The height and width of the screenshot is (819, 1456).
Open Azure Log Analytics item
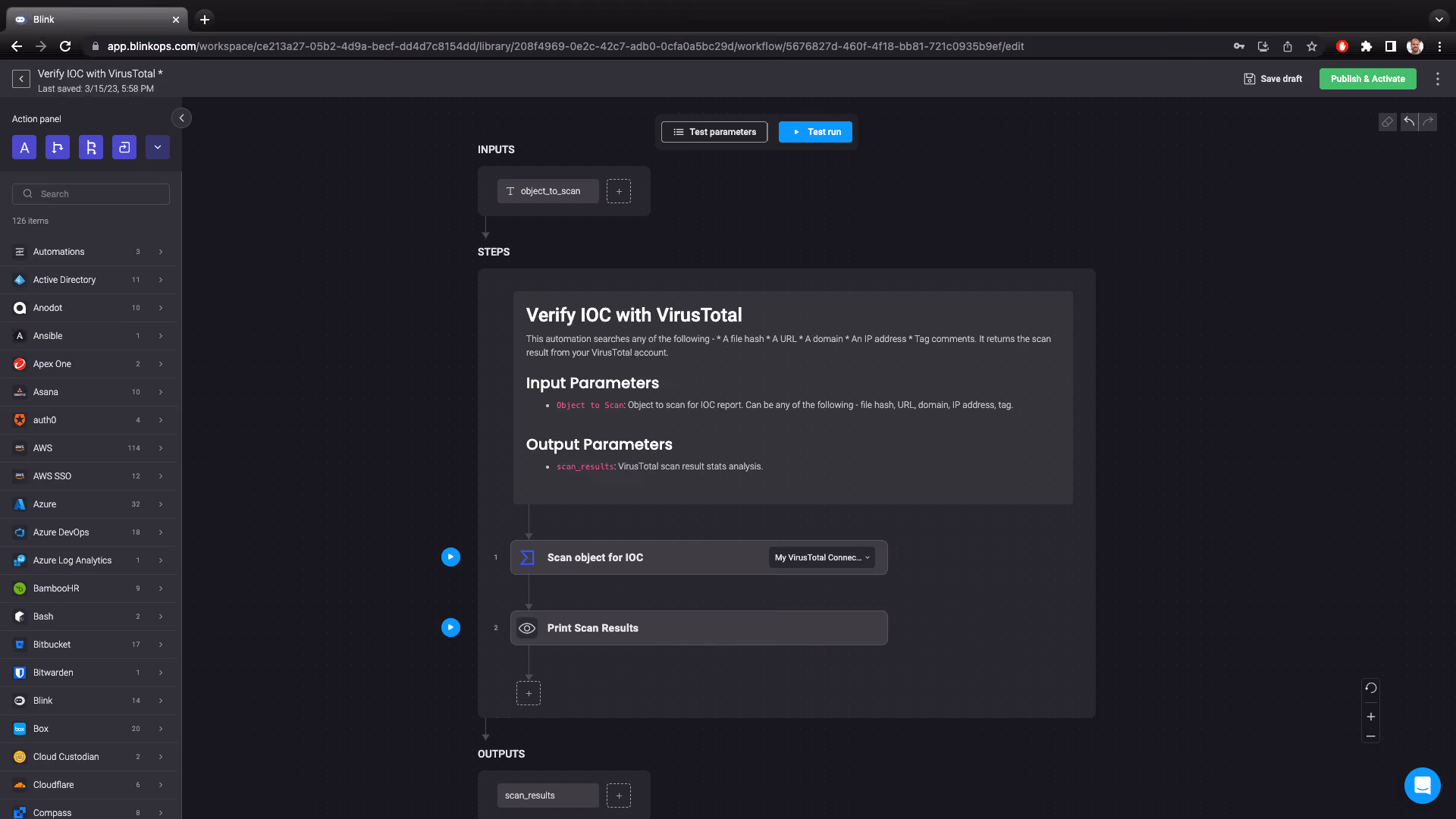coord(88,560)
